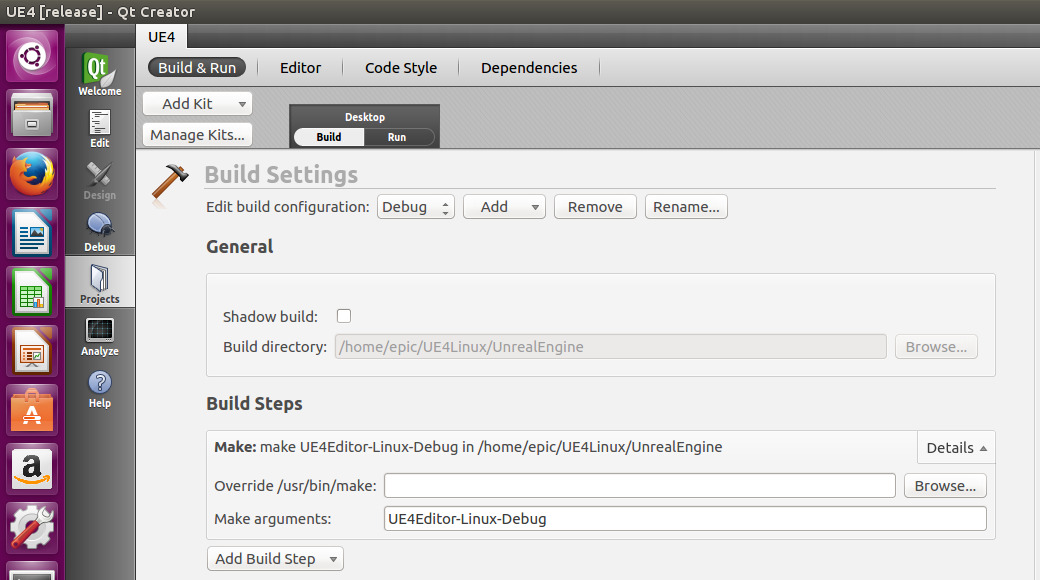This screenshot has height=580, width=1040.
Task: Open the Welcome mode in Qt Creator
Action: point(99,75)
